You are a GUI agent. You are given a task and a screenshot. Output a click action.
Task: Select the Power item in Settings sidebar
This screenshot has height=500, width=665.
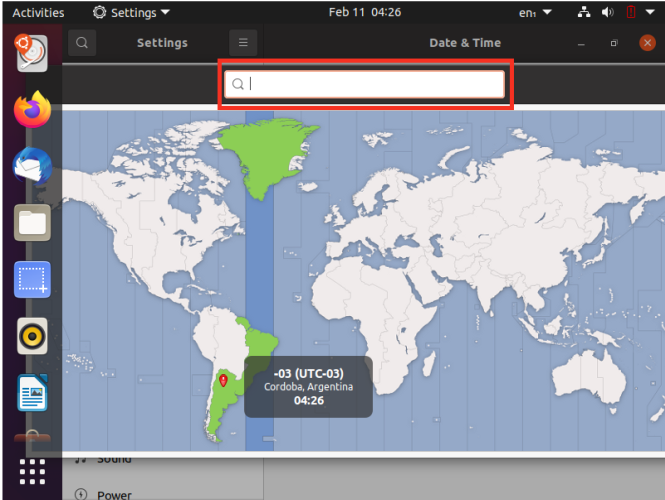click(x=163, y=494)
